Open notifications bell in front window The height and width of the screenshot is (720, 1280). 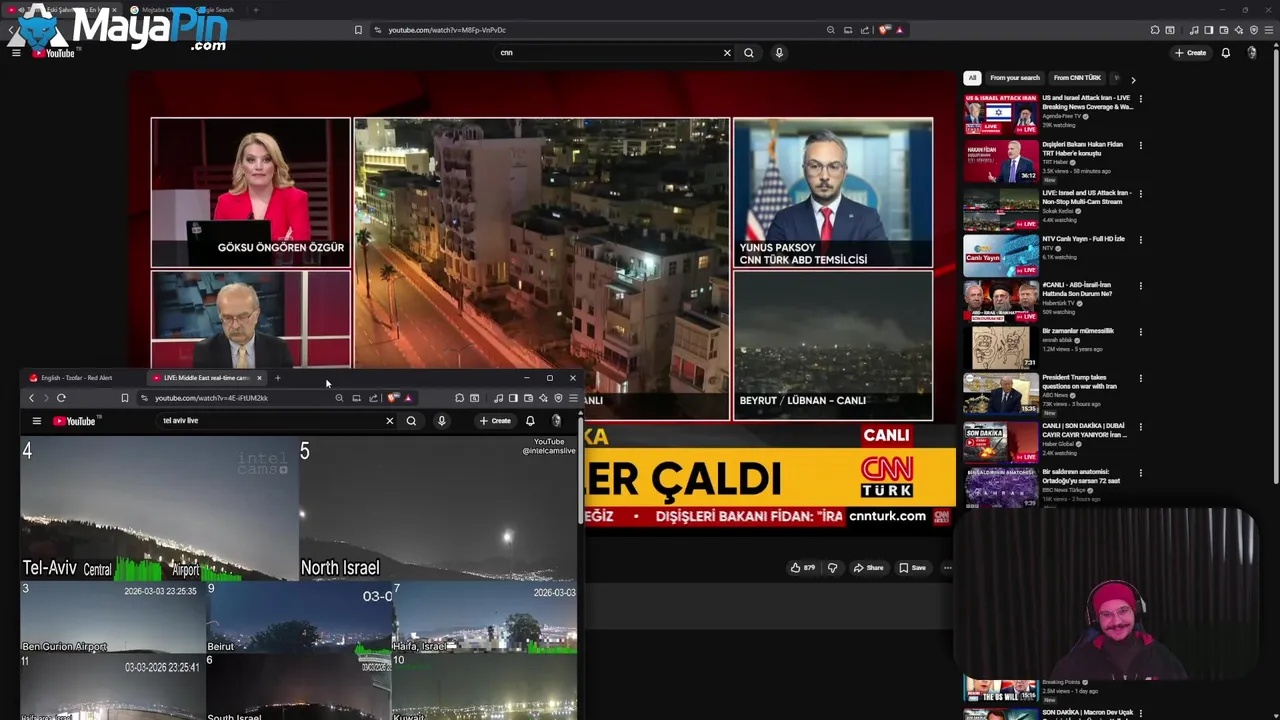[x=530, y=421]
